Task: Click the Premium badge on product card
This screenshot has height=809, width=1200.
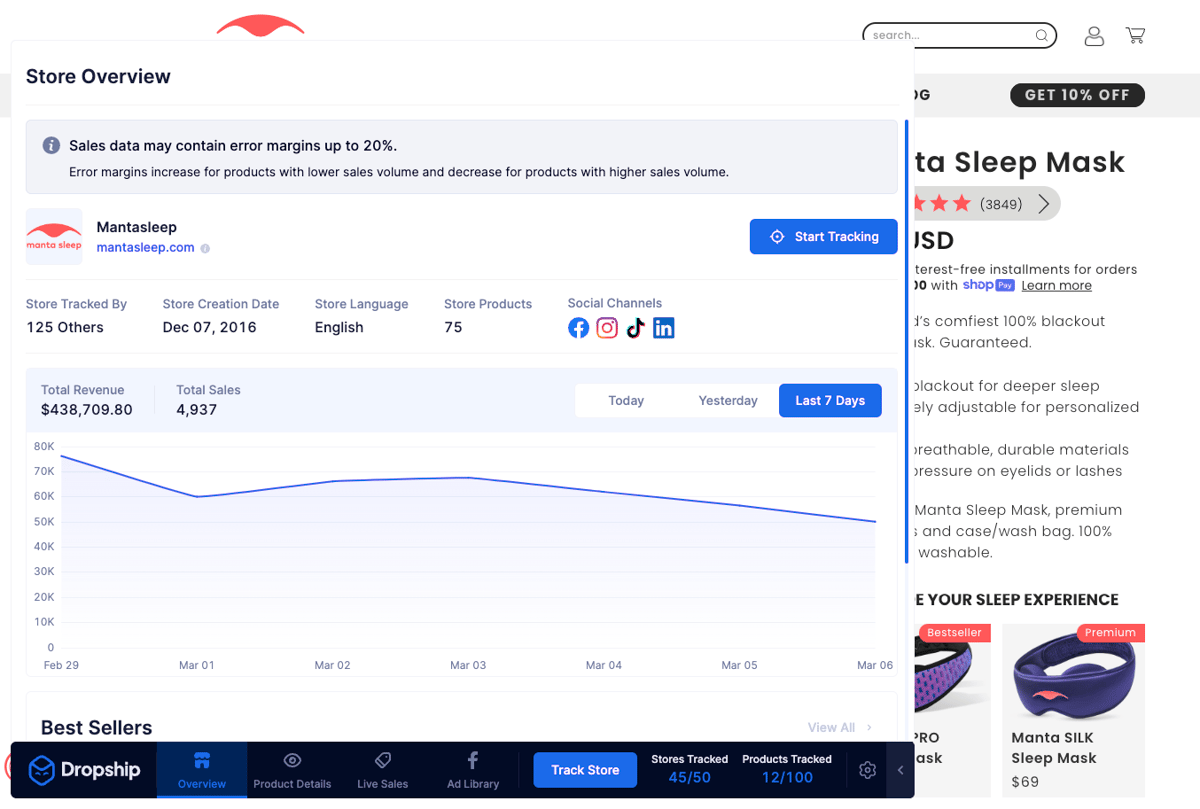Action: (x=1111, y=632)
